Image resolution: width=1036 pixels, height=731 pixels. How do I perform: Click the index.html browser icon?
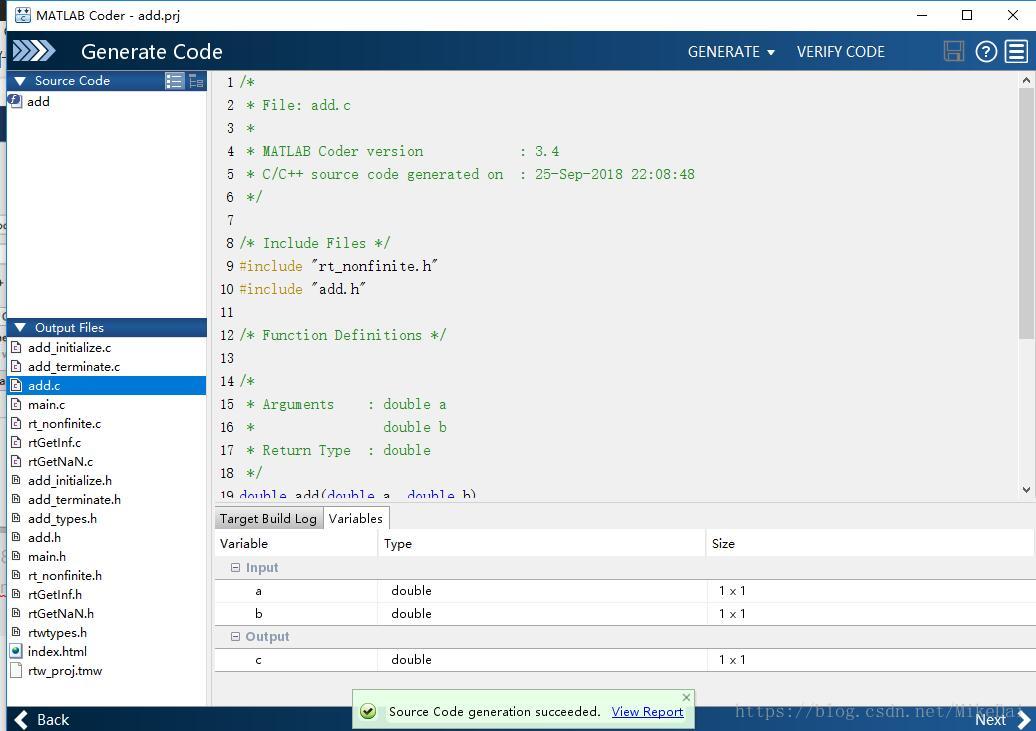pyautogui.click(x=17, y=651)
